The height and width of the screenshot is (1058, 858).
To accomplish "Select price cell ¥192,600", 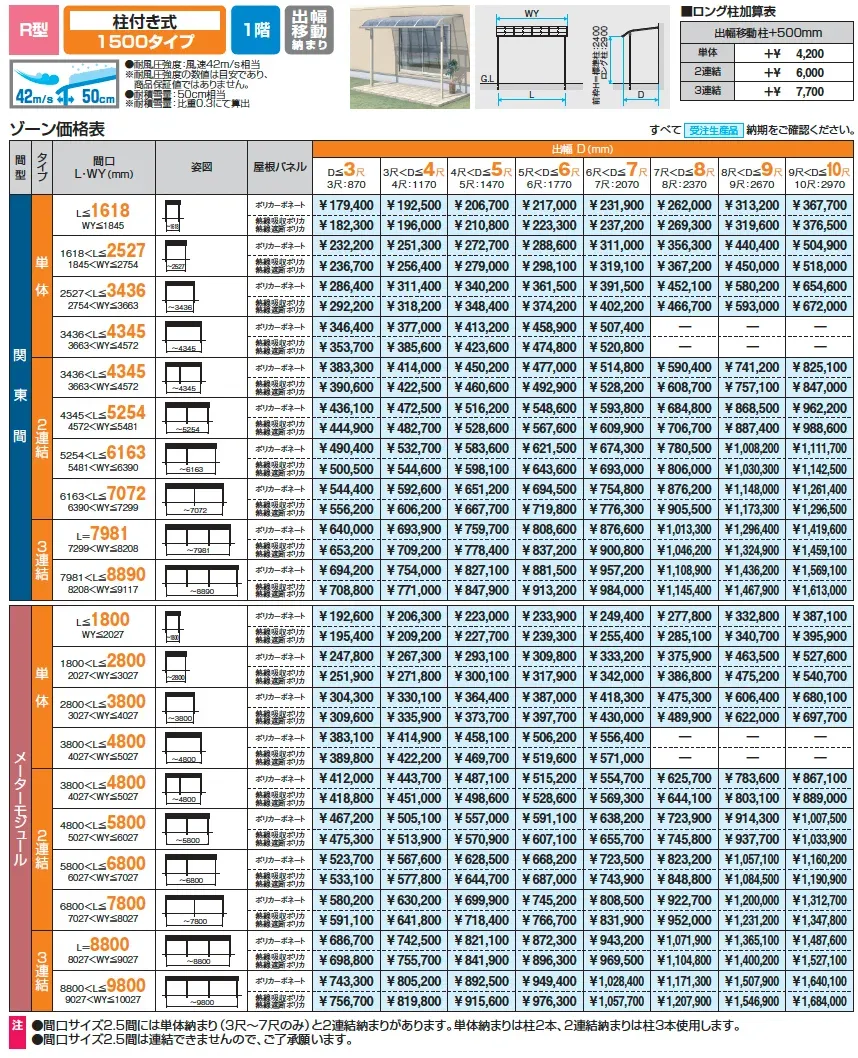I will [x=346, y=615].
